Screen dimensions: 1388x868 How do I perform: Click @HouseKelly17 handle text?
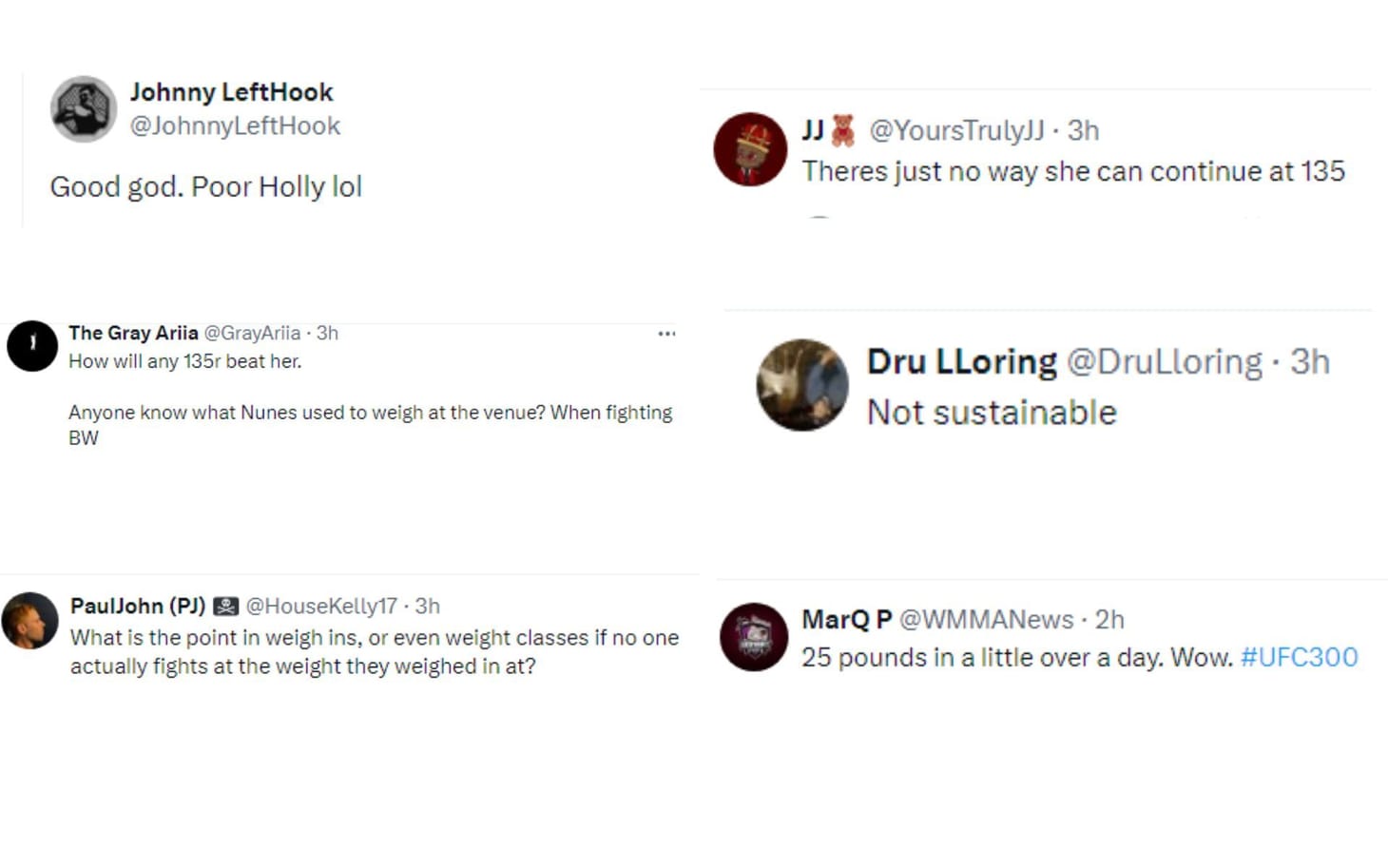320,605
